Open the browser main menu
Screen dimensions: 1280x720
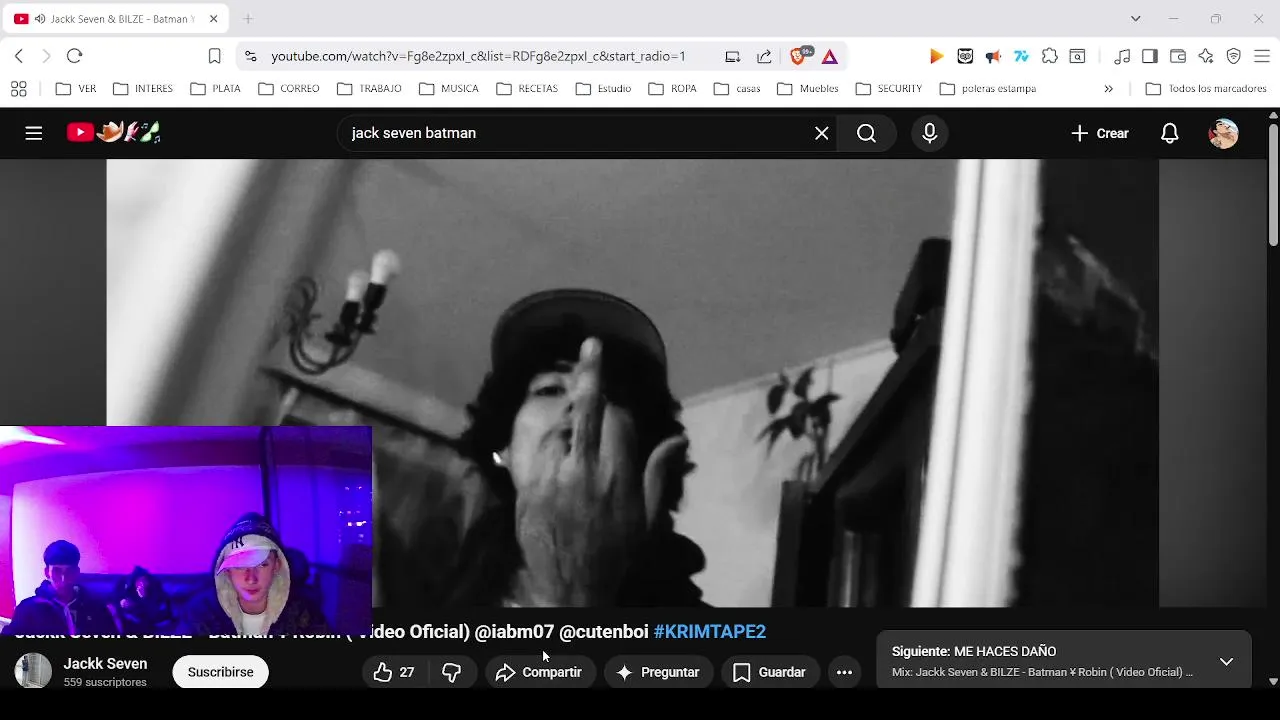pos(1261,56)
